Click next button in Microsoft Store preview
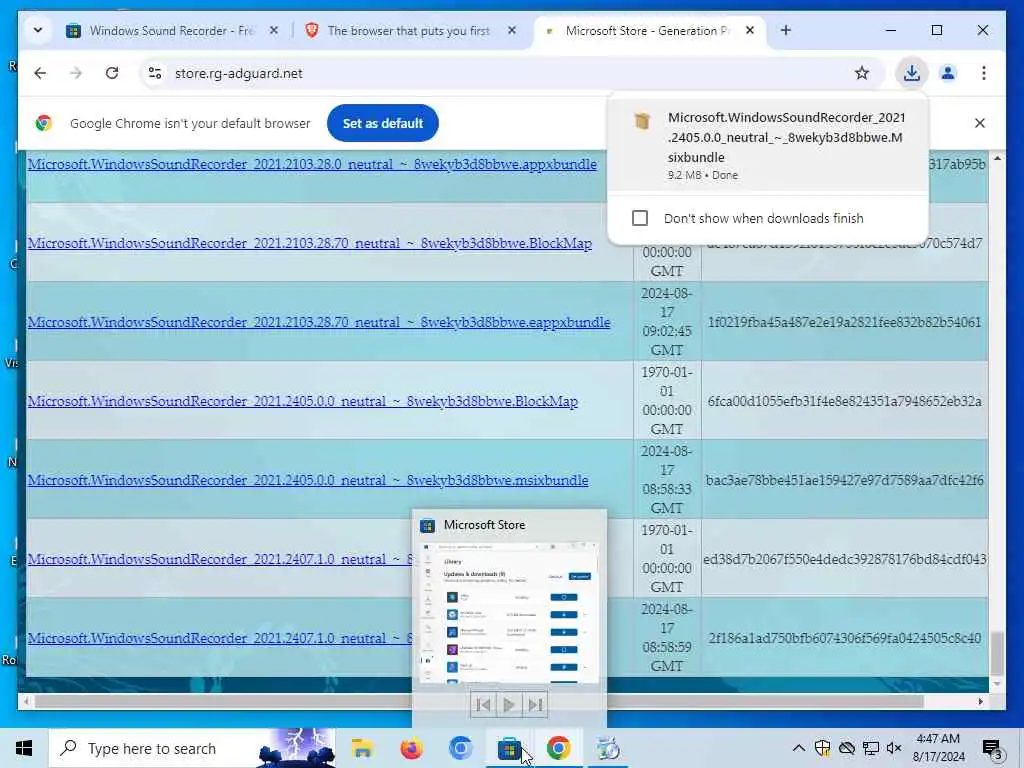This screenshot has height=768, width=1024. (x=535, y=705)
